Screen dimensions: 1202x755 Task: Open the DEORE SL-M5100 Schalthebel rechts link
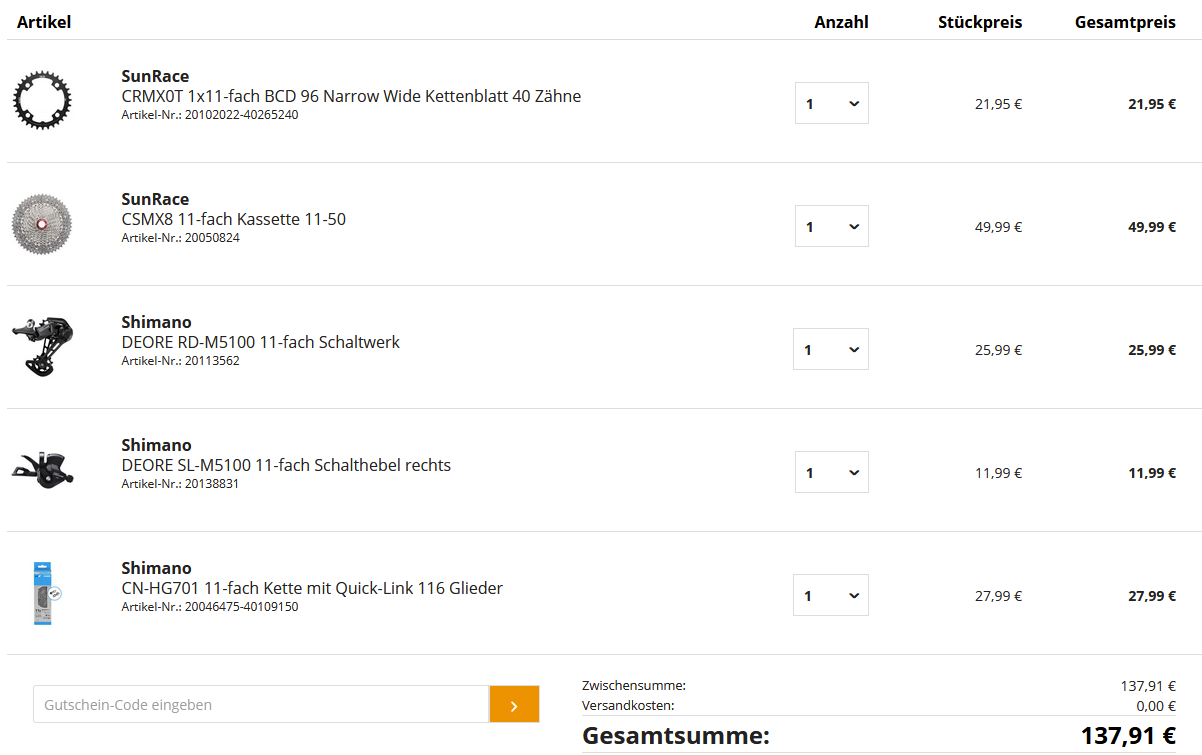pyautogui.click(x=286, y=465)
